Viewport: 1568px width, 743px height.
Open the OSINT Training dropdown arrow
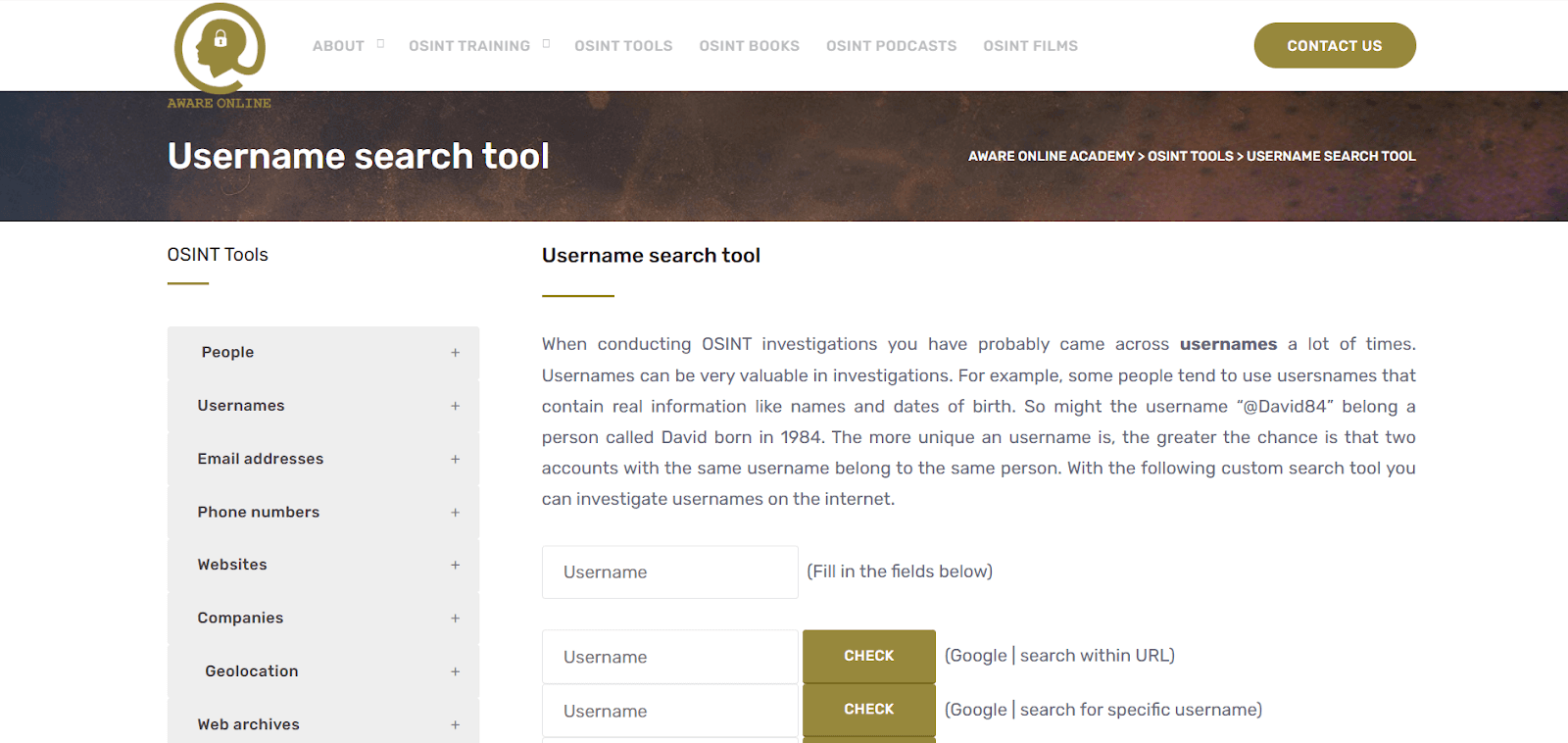(546, 44)
